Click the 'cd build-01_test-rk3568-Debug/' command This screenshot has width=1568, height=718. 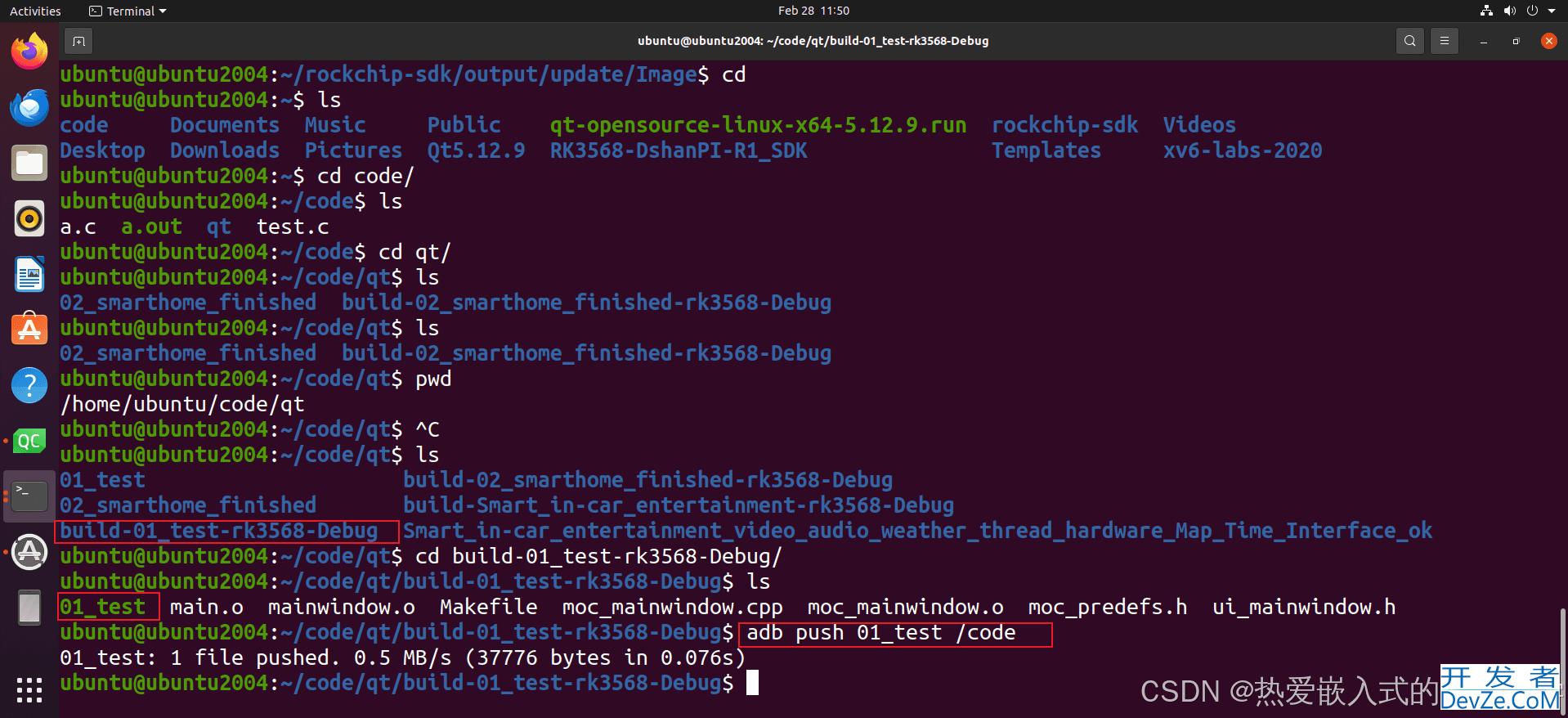click(598, 556)
